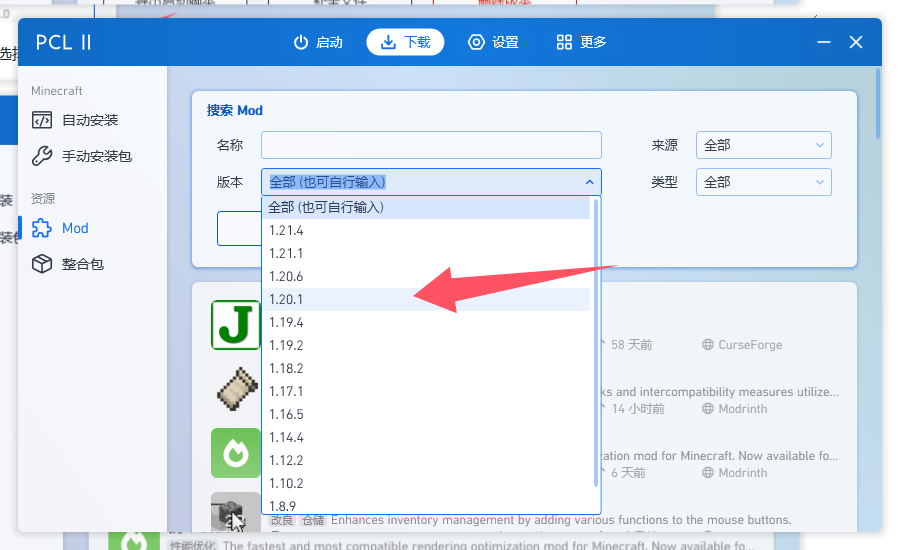Select 全部 (也可自行输入) list option
Screen dimensions: 900x550
(326, 207)
